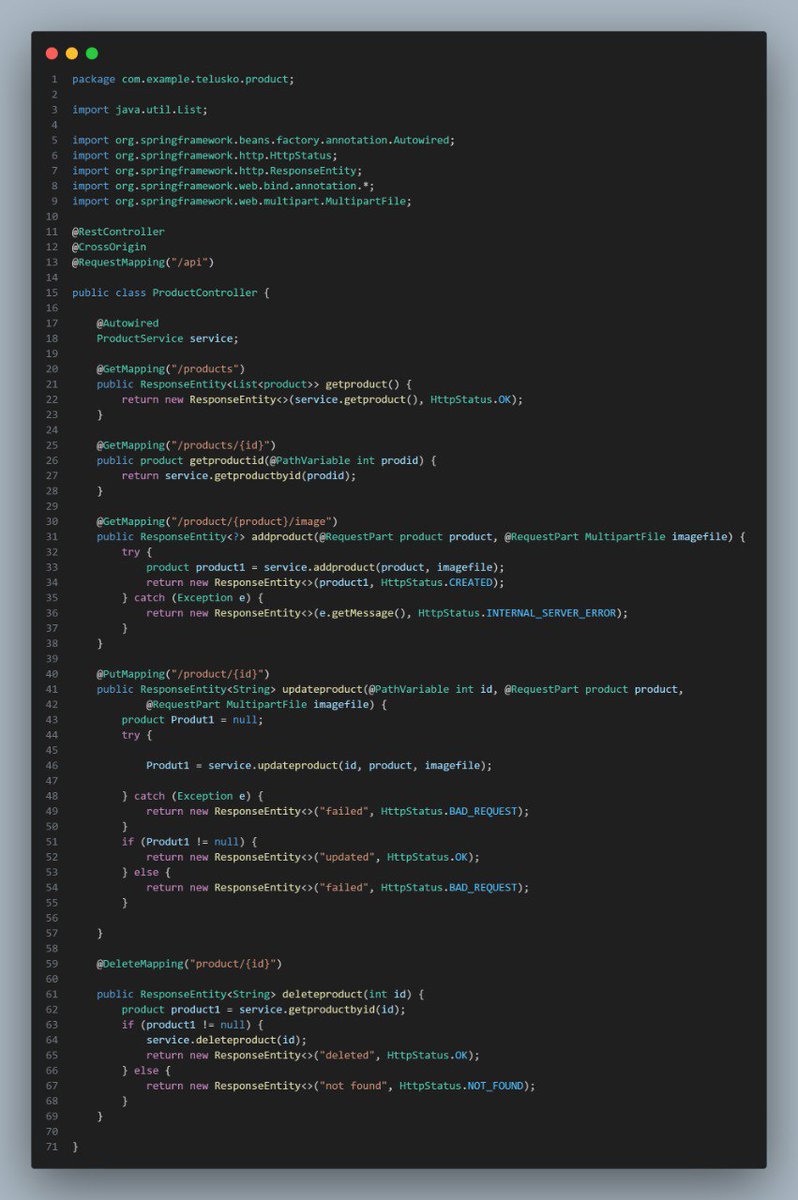798x1200 pixels.
Task: Click the HttpStatus.NOT_FOUND token
Action: [x=461, y=1086]
